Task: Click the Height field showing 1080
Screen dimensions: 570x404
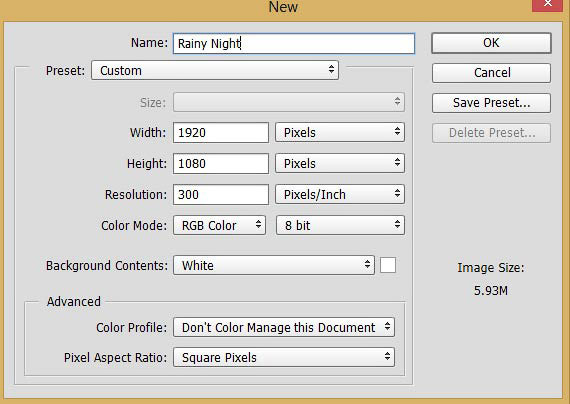Action: [221, 163]
